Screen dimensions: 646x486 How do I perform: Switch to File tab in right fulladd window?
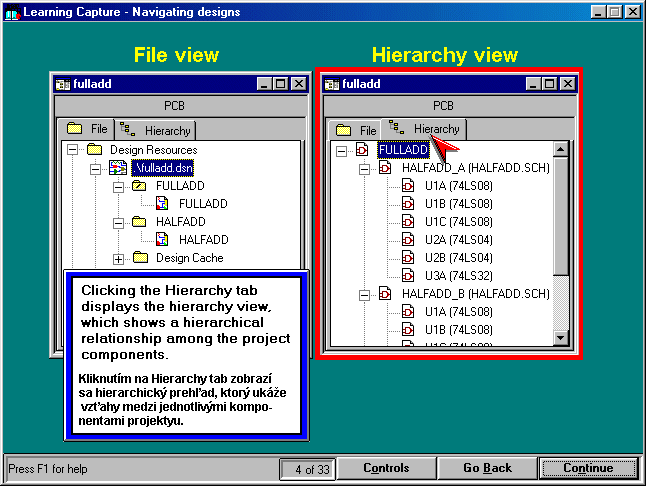(357, 130)
